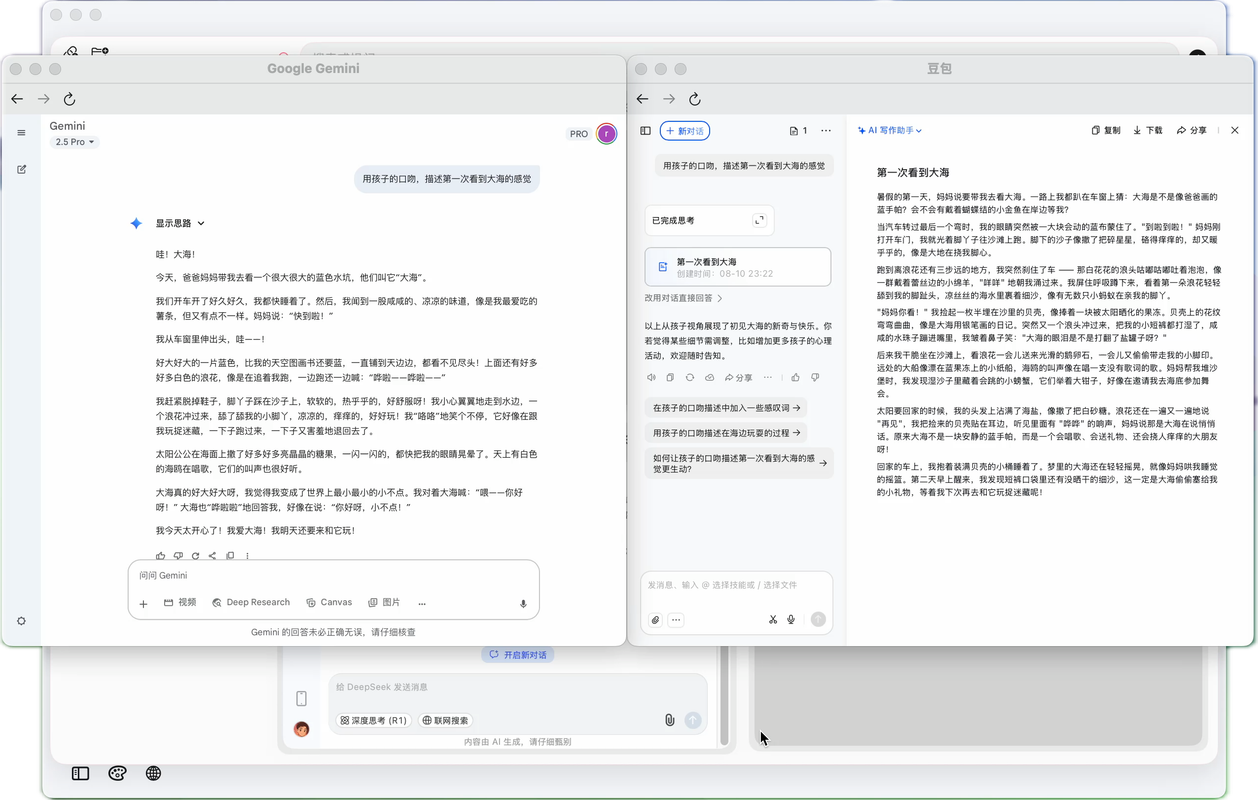Open more tools ellipsis in Gemini input

point(422,604)
